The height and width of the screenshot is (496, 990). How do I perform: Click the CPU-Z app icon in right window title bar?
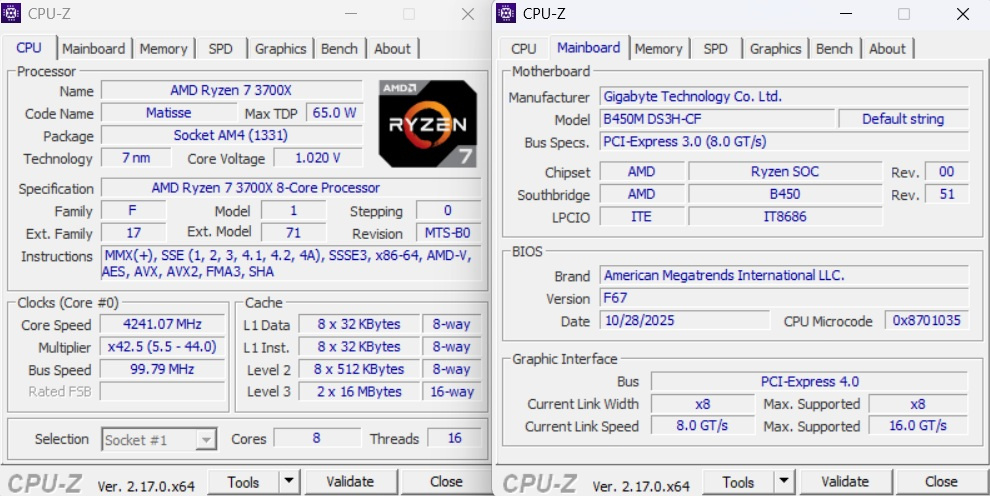[506, 13]
